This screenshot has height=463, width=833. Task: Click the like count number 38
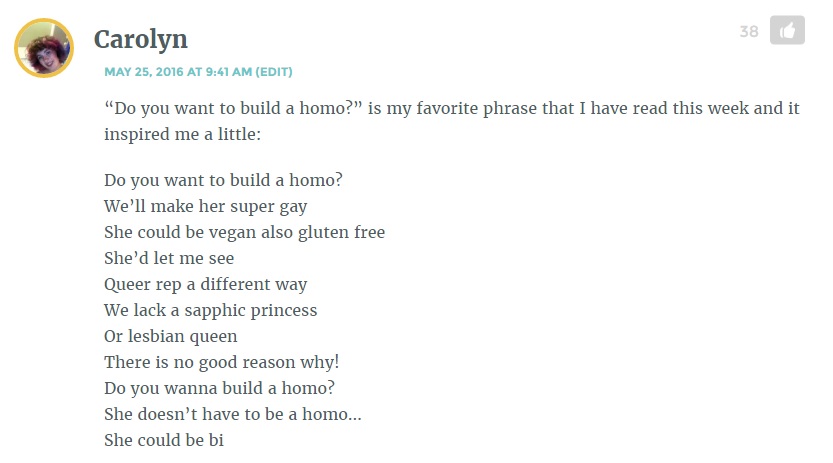[x=749, y=32]
